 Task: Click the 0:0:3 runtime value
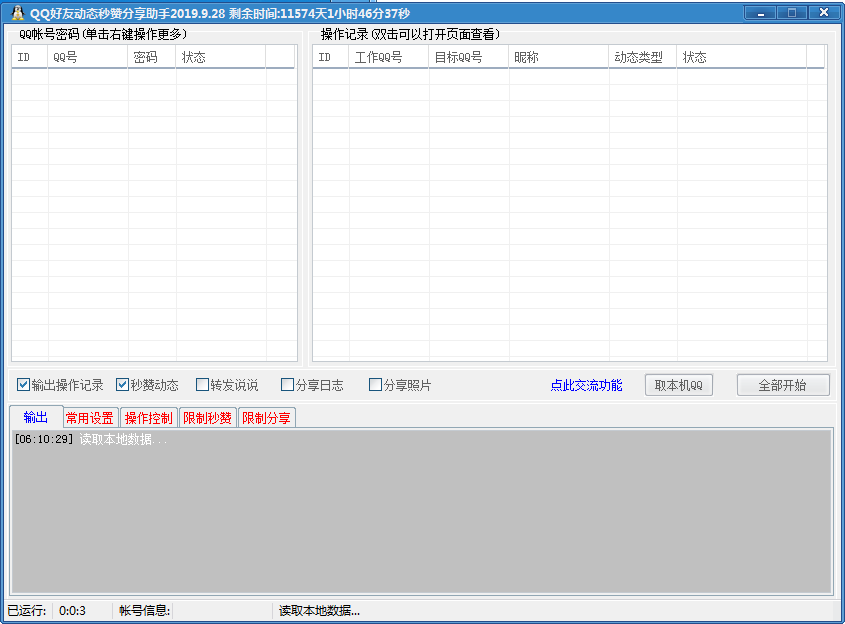(x=72, y=611)
